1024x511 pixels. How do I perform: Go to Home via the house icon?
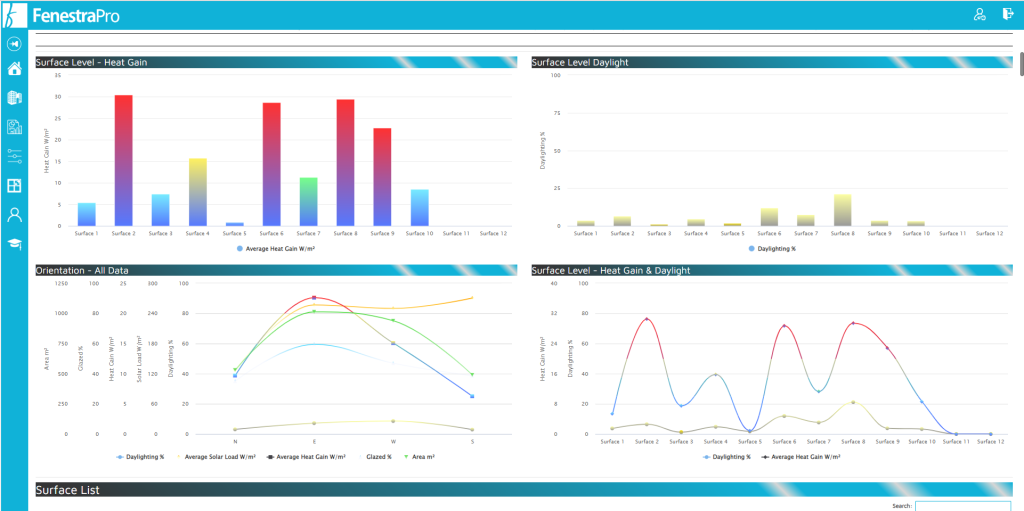point(14,69)
